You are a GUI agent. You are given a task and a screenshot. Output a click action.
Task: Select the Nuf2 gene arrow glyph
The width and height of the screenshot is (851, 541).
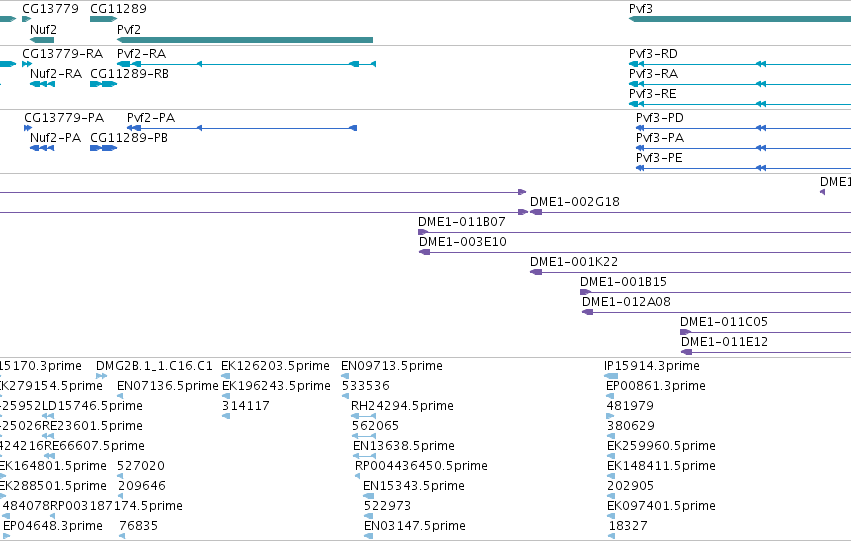[42, 40]
